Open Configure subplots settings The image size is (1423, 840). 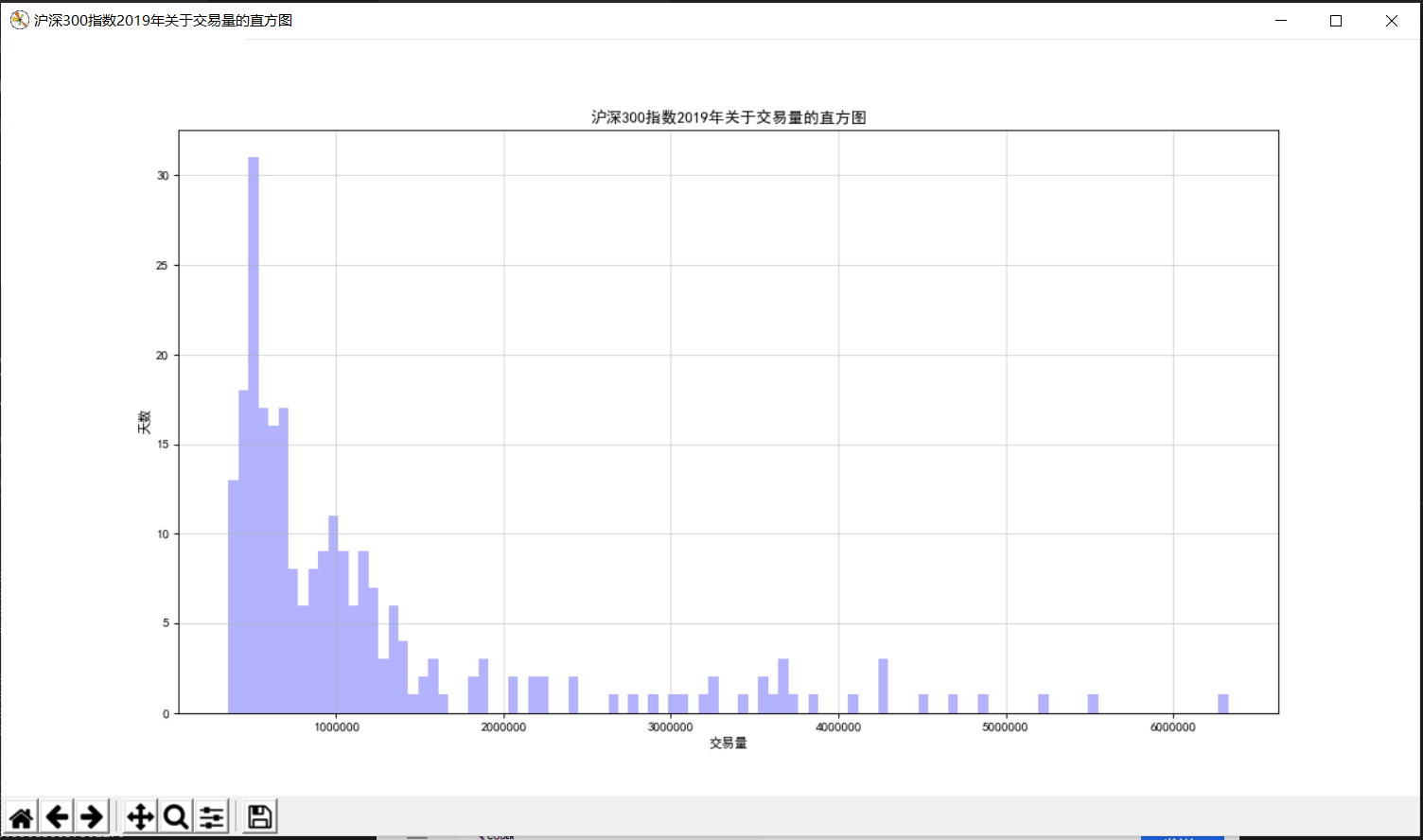pos(212,816)
